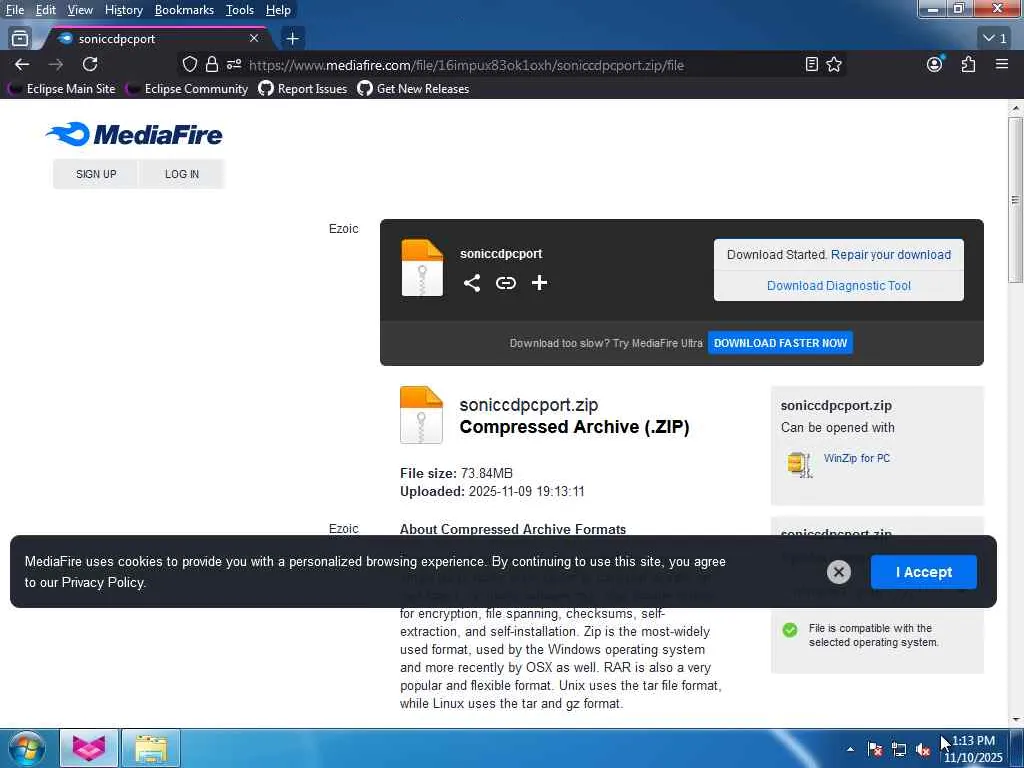Click the Uploaded 2025-11-09 date text
This screenshot has width=1024, height=768.
tap(492, 492)
